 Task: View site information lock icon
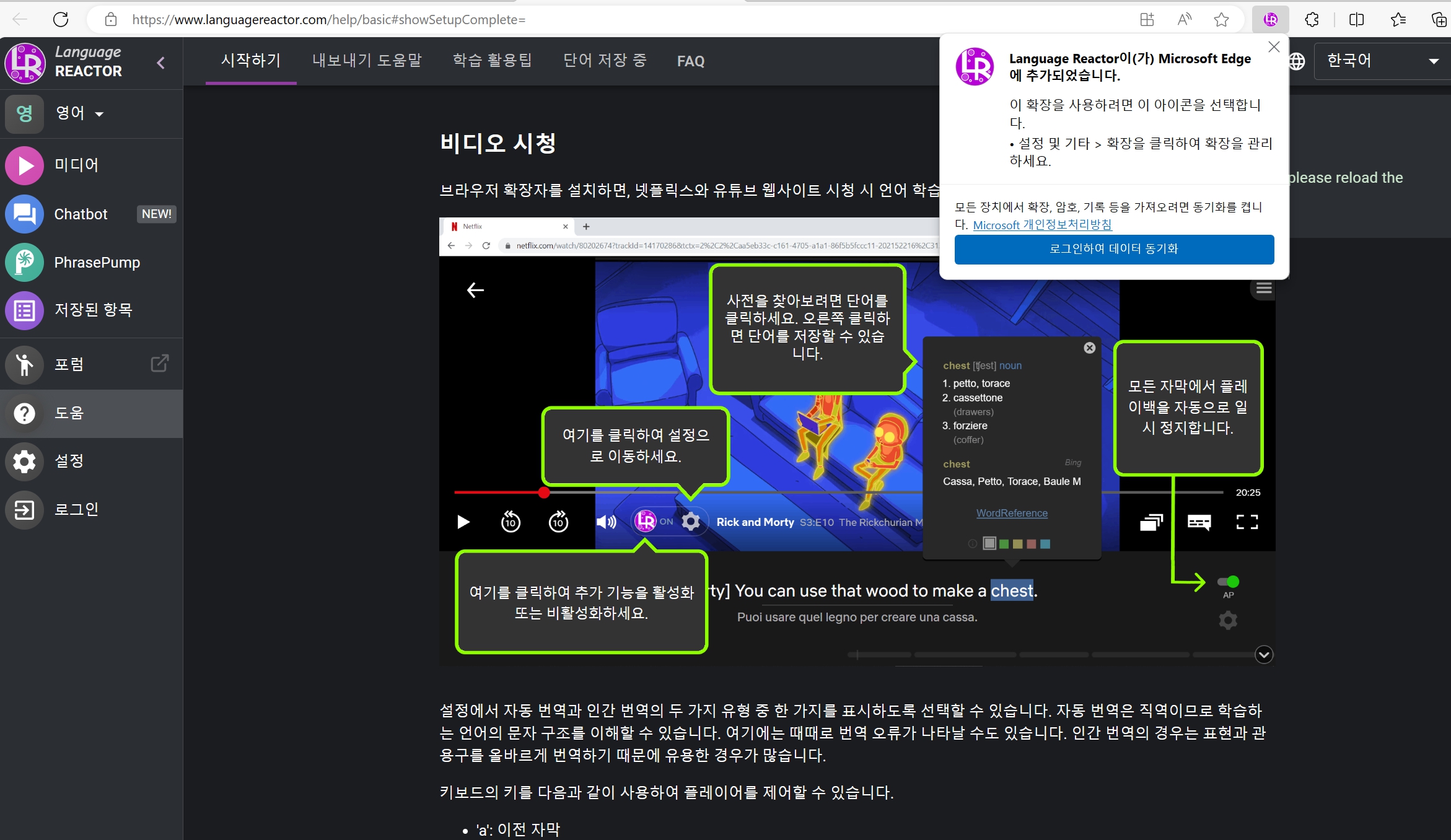(x=111, y=20)
